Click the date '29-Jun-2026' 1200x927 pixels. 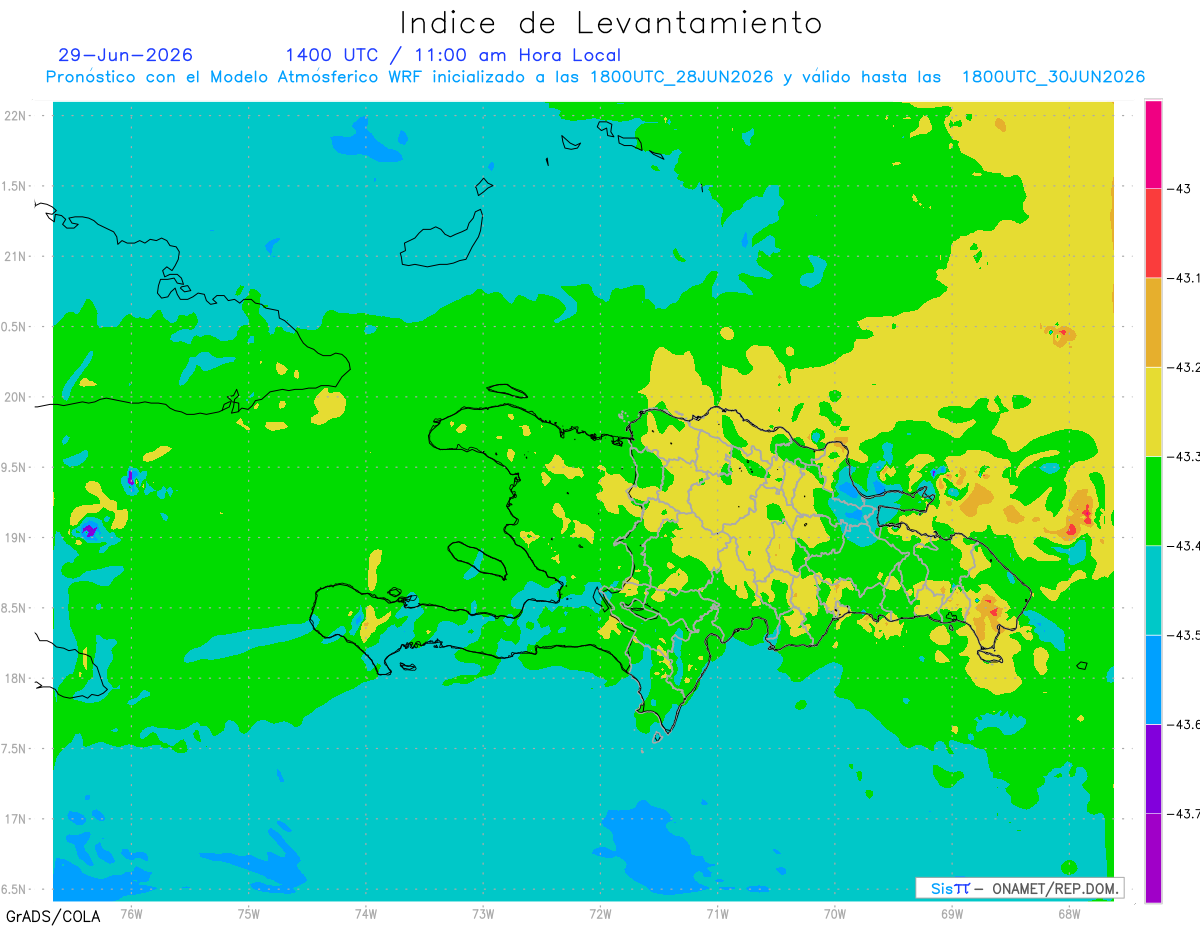126,55
